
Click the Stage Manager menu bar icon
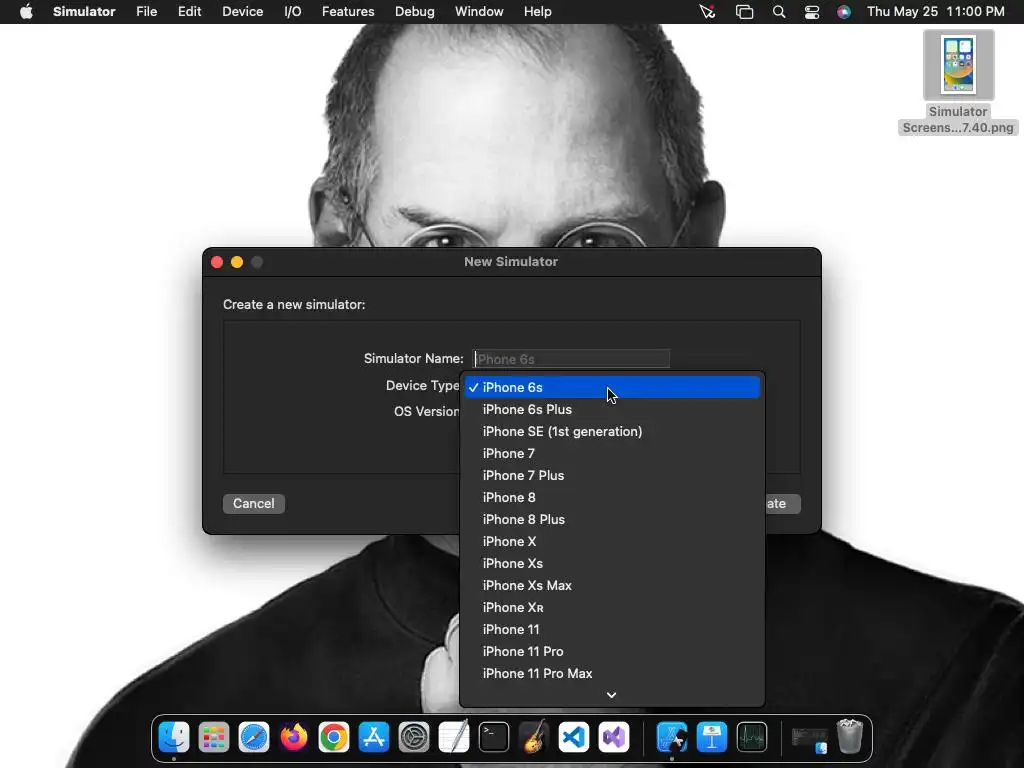coord(744,12)
